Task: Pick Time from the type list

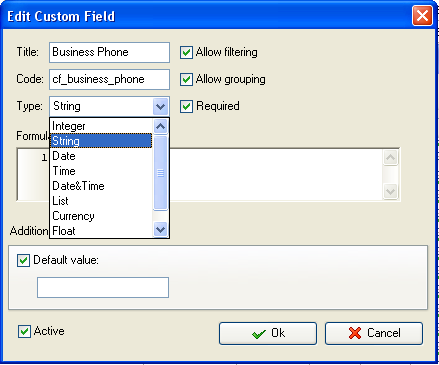Action: pyautogui.click(x=101, y=171)
